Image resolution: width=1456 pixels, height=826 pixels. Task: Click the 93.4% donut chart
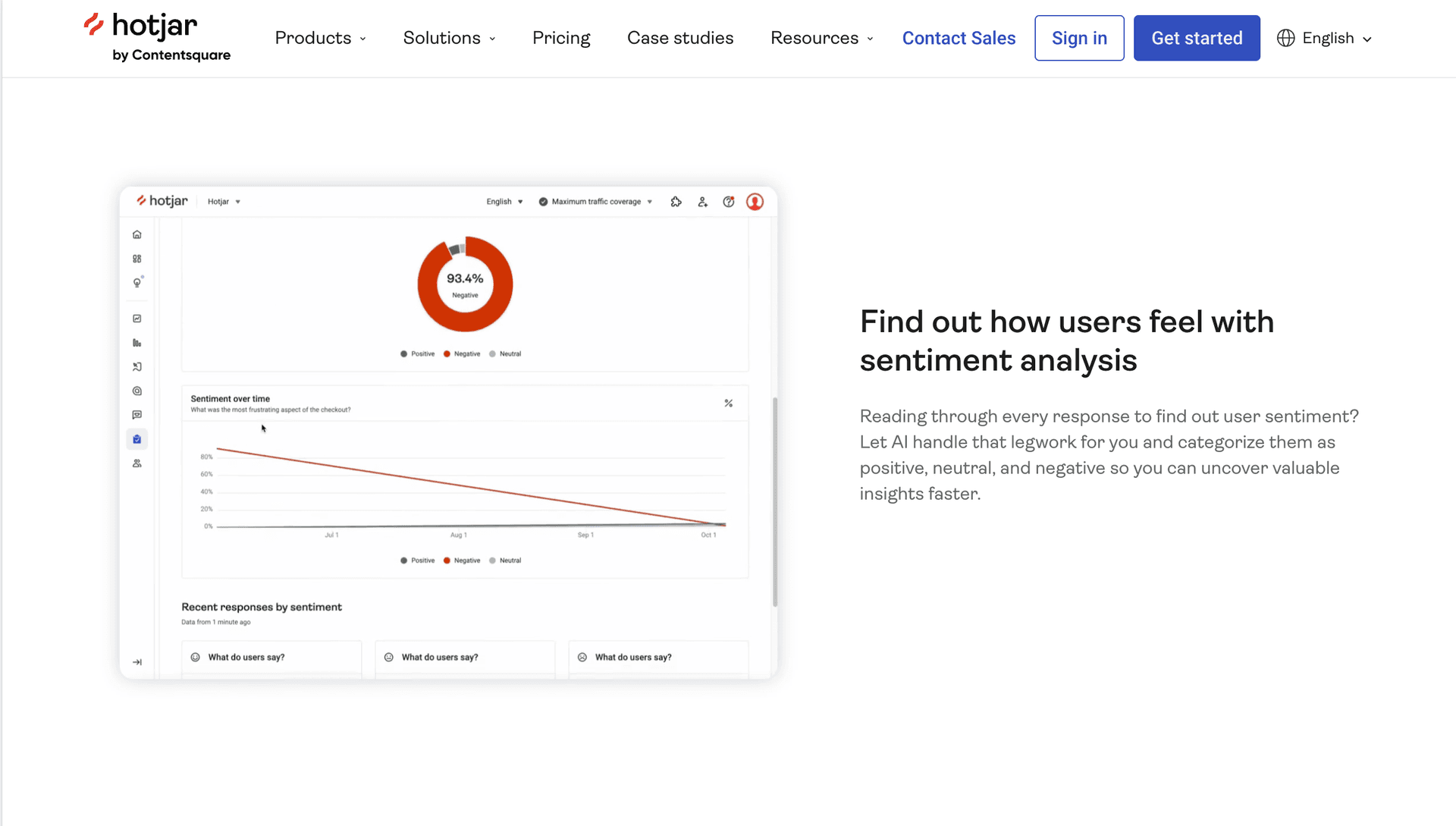[465, 284]
